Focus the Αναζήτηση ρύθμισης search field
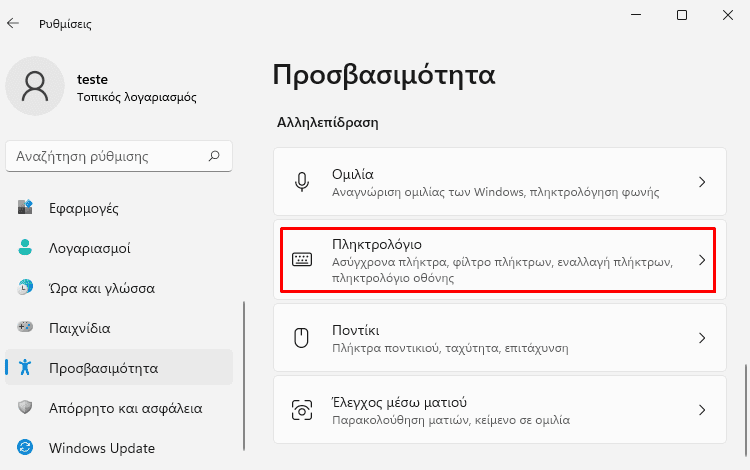Screen dimensions: 750x470 119,156
